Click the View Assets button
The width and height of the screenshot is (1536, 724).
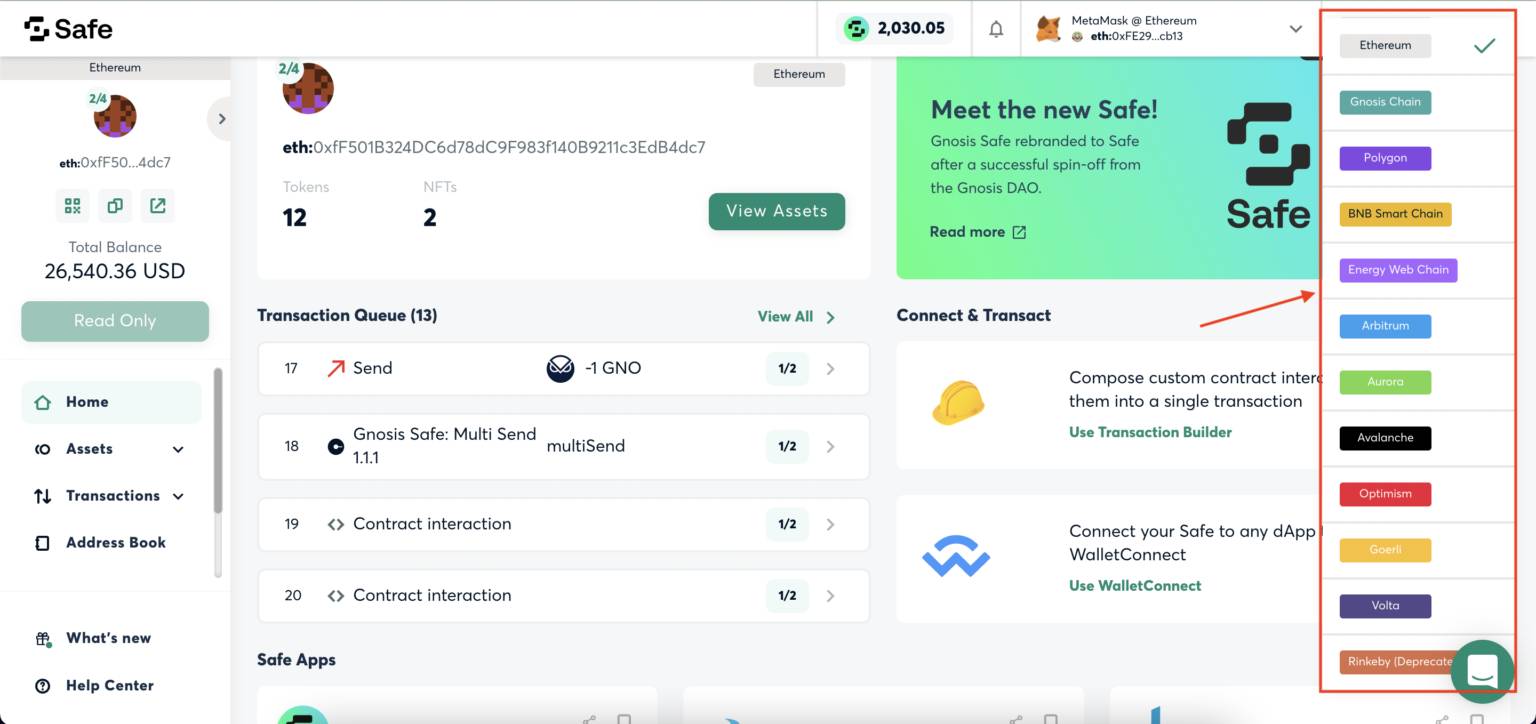777,211
